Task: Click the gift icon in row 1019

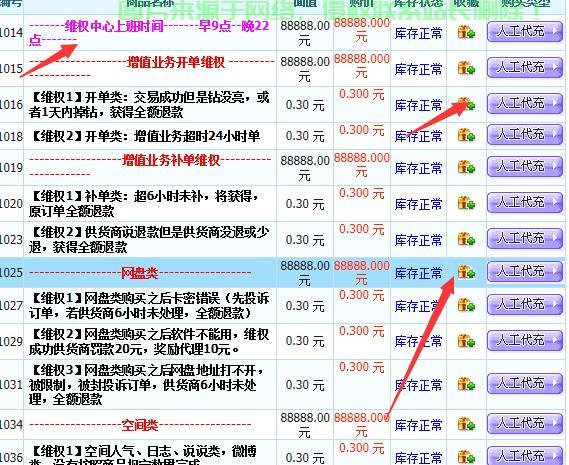Action: pyautogui.click(x=466, y=167)
